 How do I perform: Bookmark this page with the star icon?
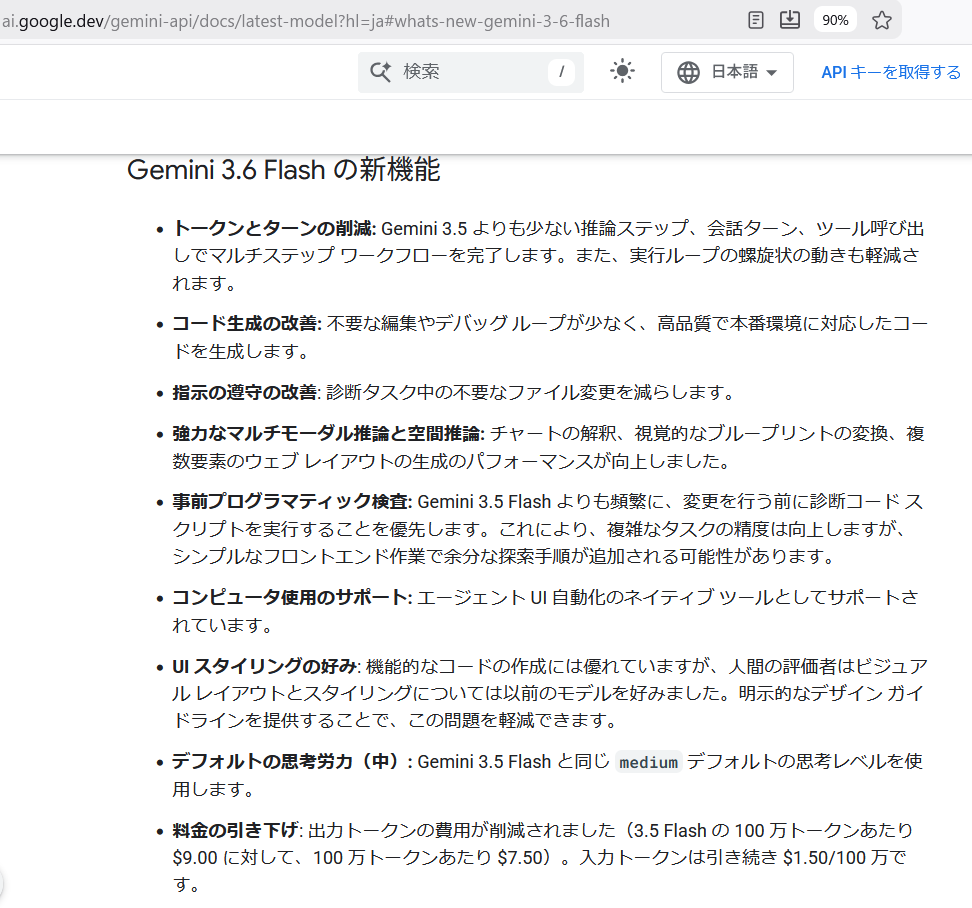tap(881, 20)
